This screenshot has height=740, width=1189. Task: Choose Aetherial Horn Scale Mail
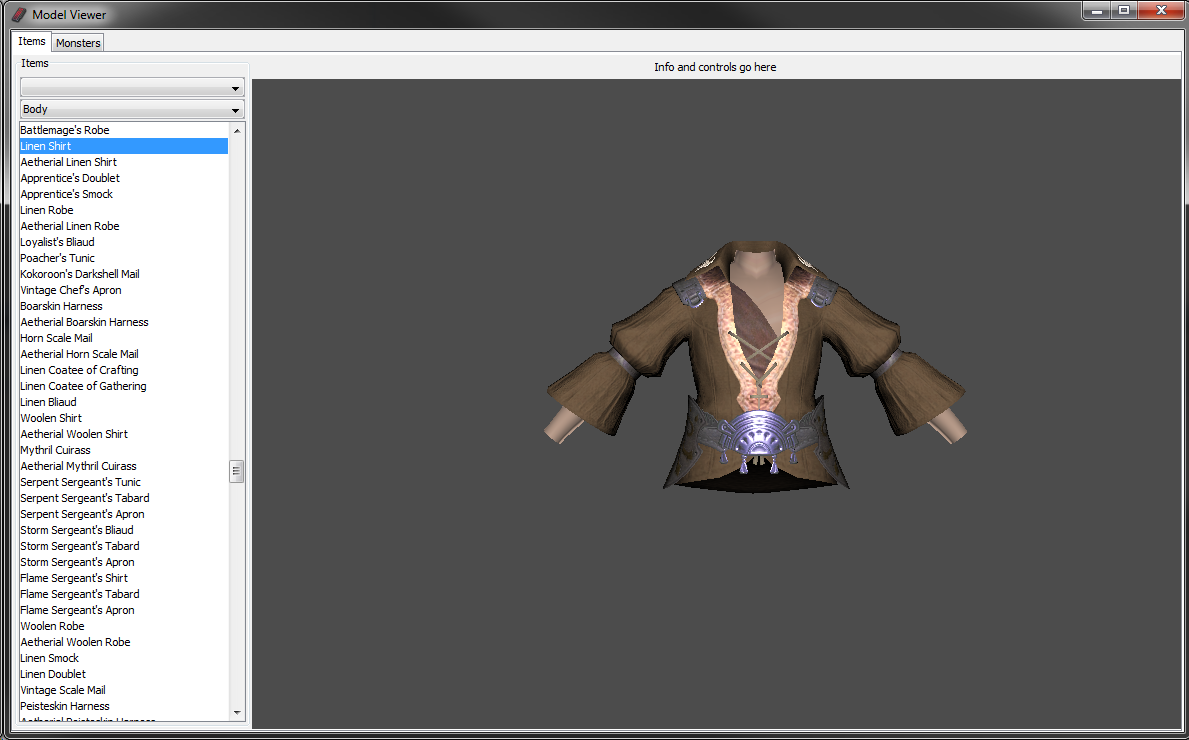click(124, 354)
